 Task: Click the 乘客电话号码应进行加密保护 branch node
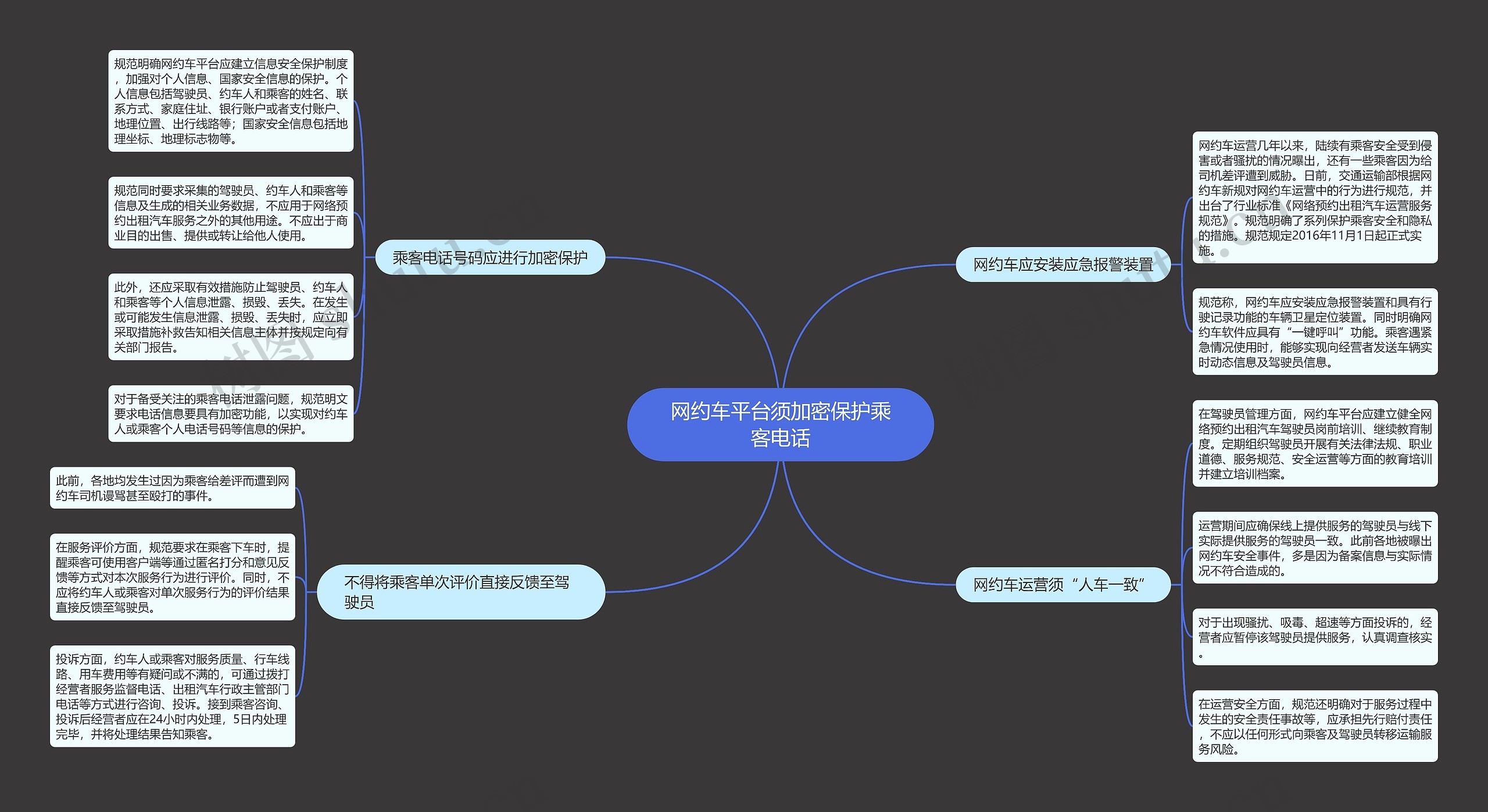(490, 257)
